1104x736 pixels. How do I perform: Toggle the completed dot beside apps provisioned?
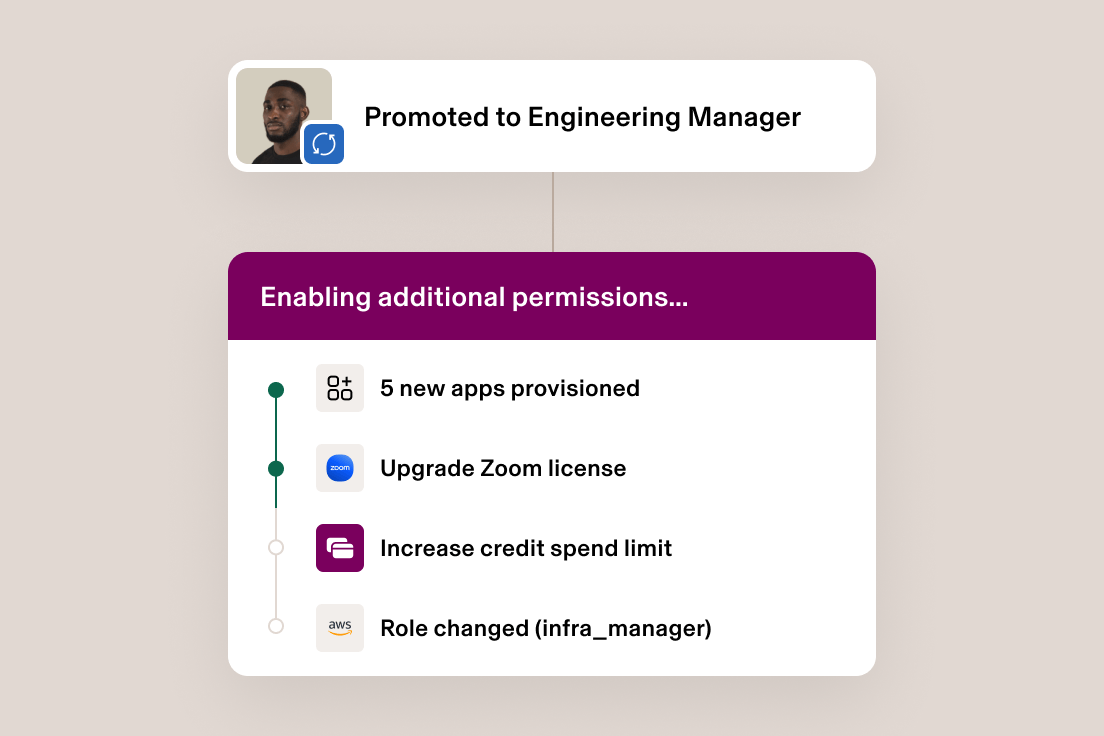(276, 388)
